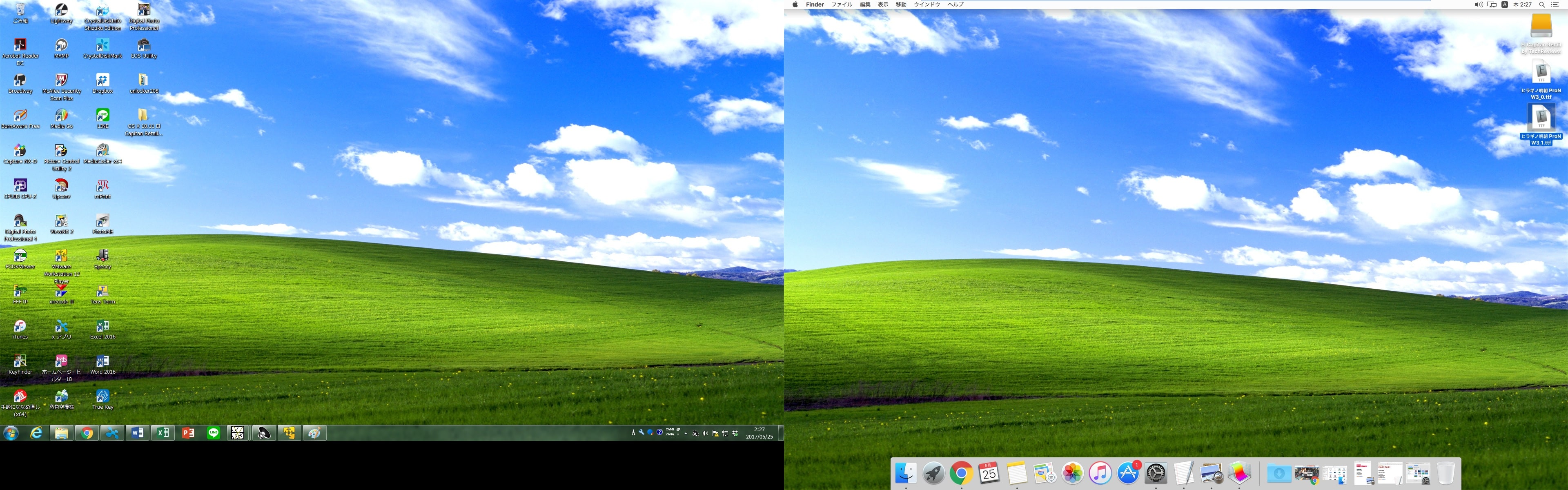
Task: Open the McAfee Security Scan Plus shortcut
Action: point(62,88)
